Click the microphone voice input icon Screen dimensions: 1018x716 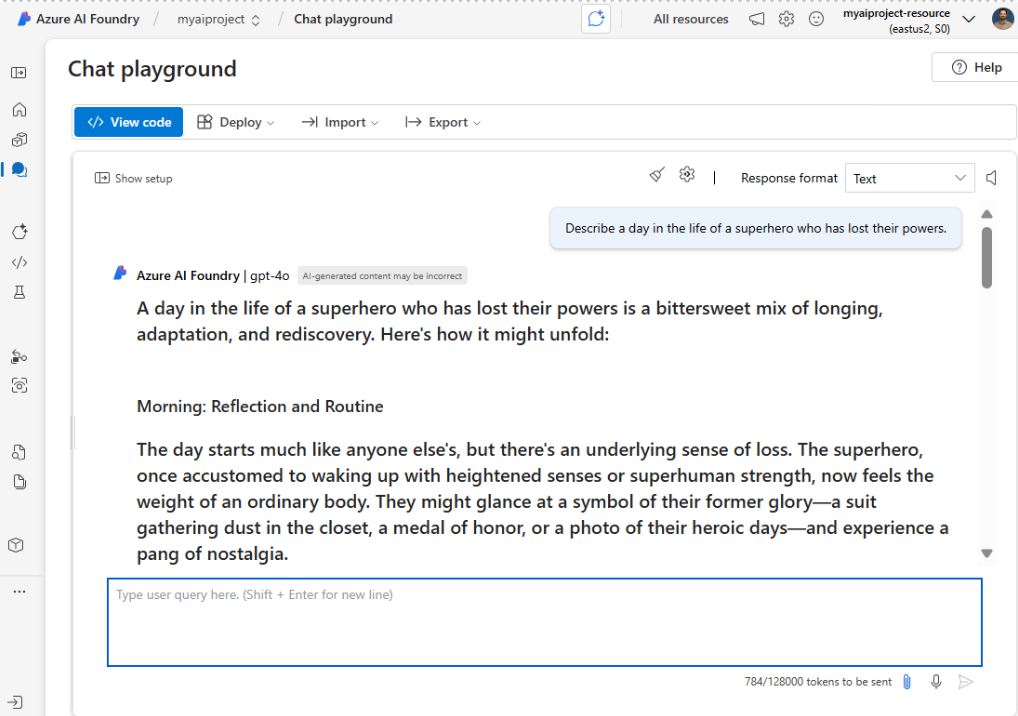click(x=936, y=682)
